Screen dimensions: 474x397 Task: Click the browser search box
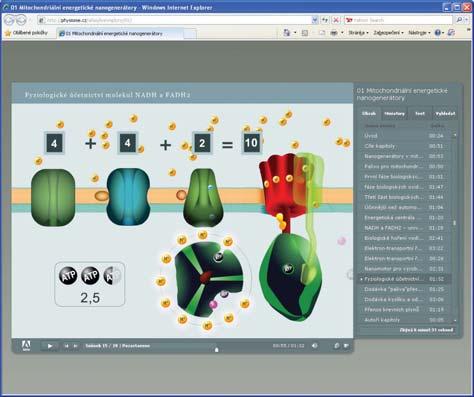pos(398,20)
